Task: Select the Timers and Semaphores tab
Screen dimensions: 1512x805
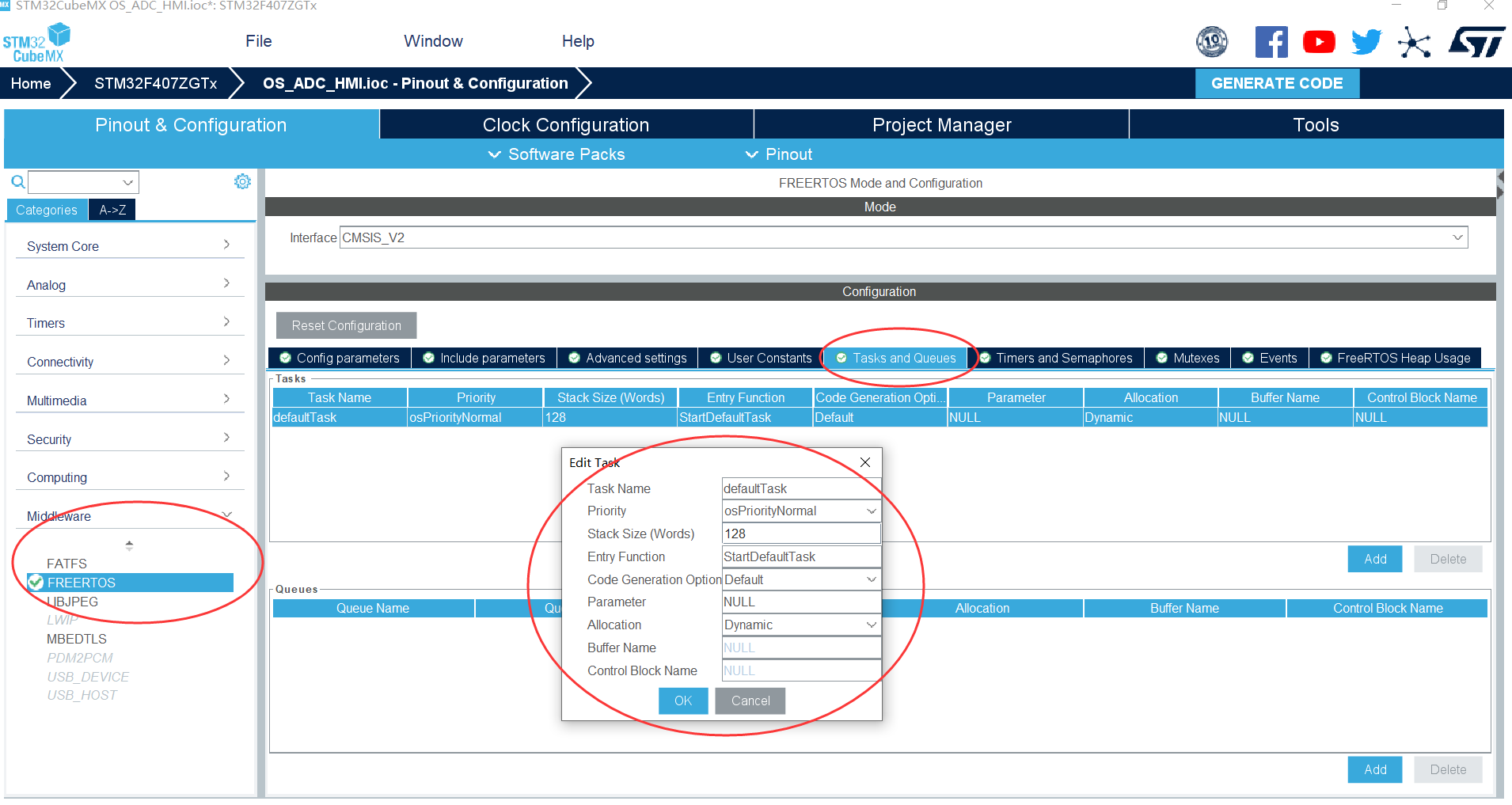Action: [x=1056, y=358]
